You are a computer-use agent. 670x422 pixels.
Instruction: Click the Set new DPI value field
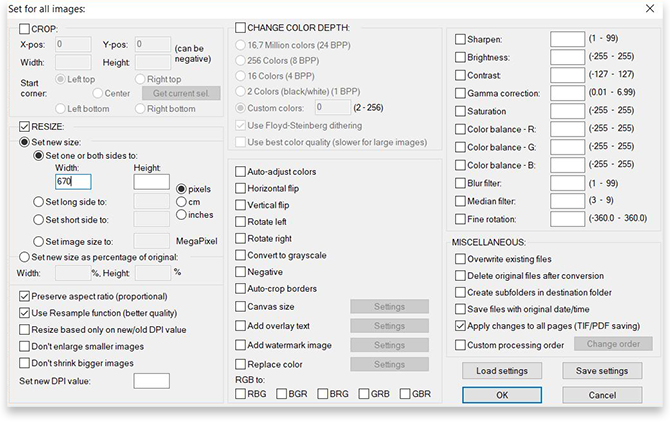coord(151,381)
